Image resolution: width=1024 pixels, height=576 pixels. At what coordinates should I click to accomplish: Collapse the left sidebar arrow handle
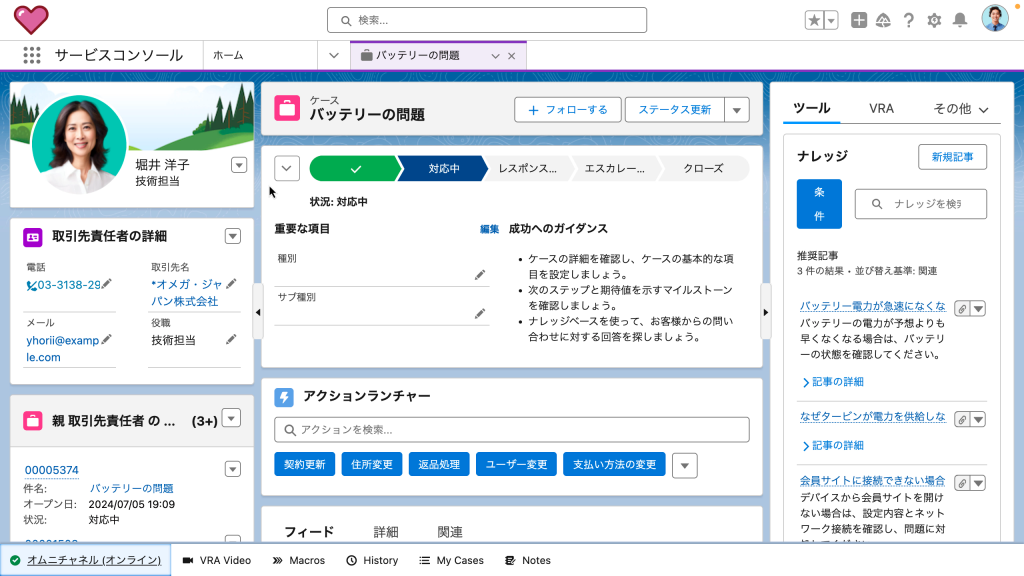point(258,312)
